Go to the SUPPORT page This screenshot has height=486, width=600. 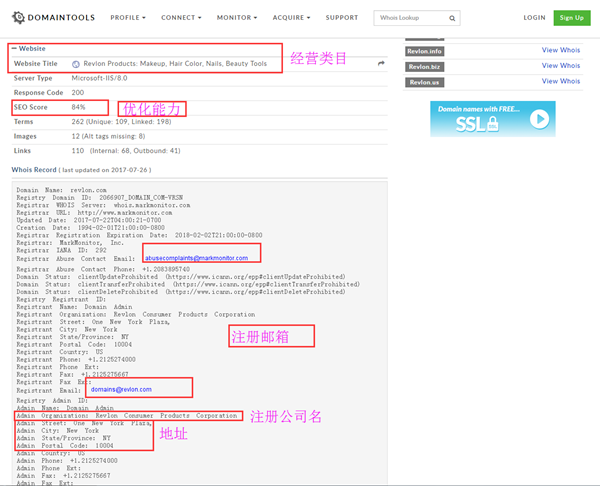coord(342,18)
